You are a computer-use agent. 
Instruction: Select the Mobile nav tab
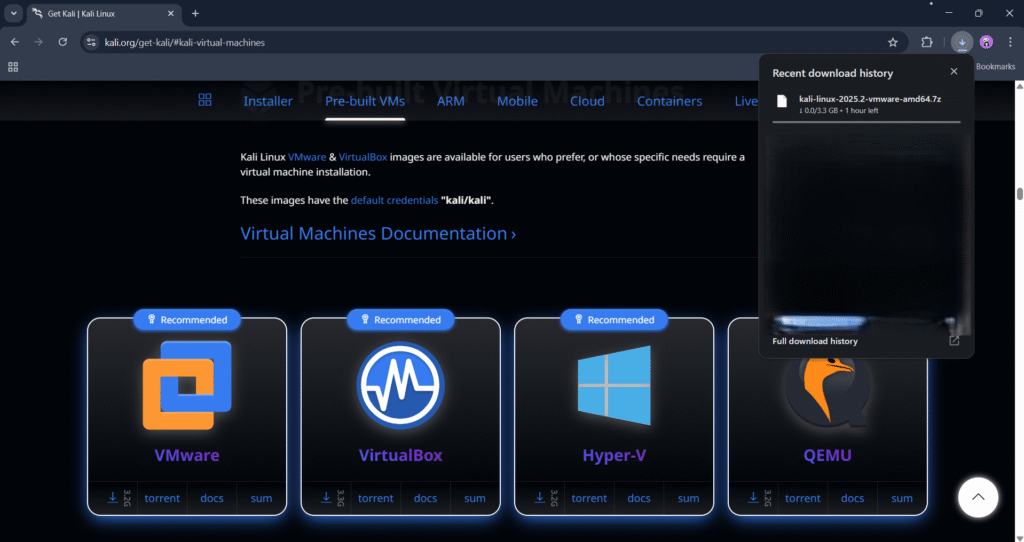(517, 101)
